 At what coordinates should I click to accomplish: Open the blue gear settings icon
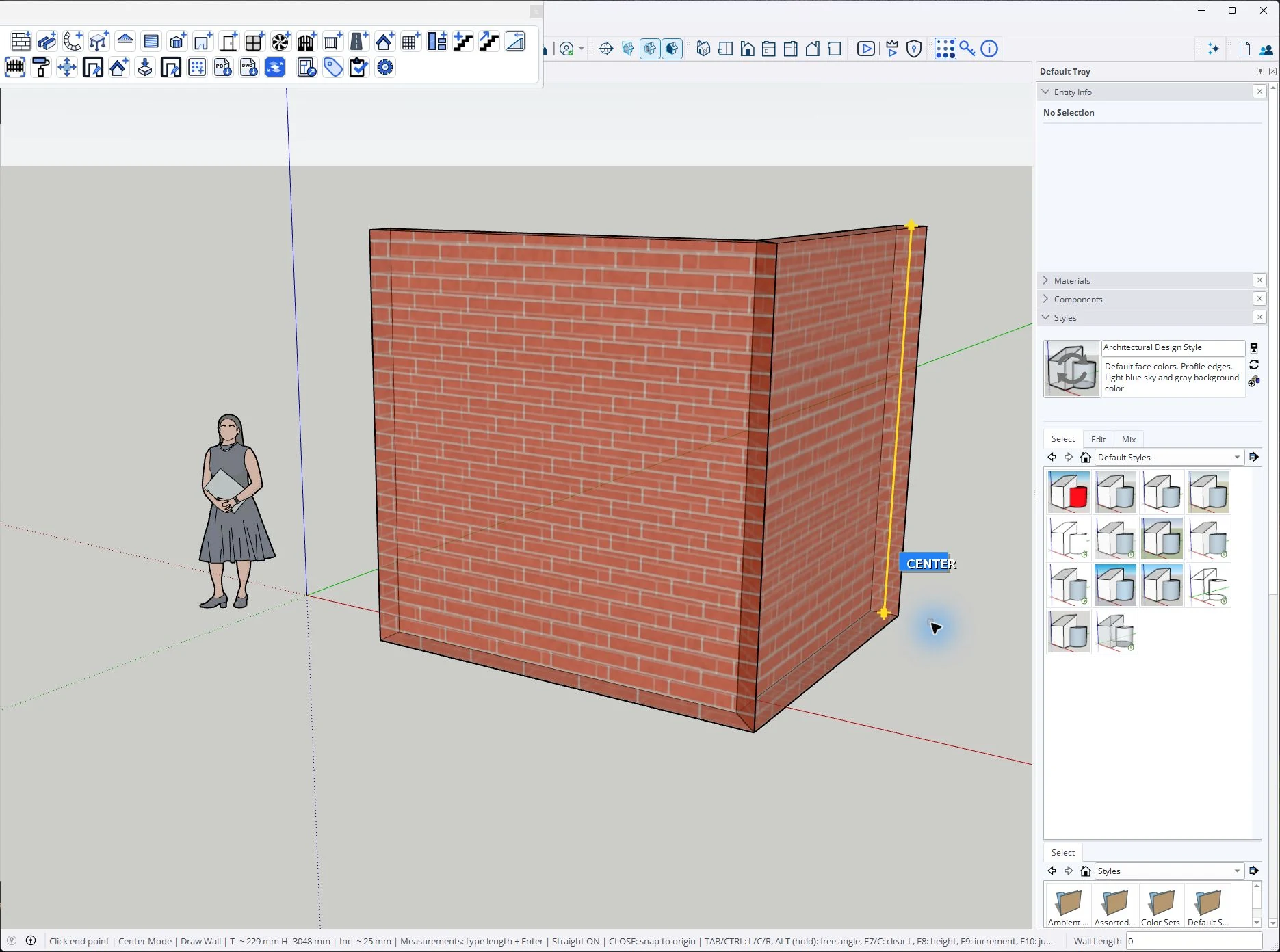tap(385, 67)
